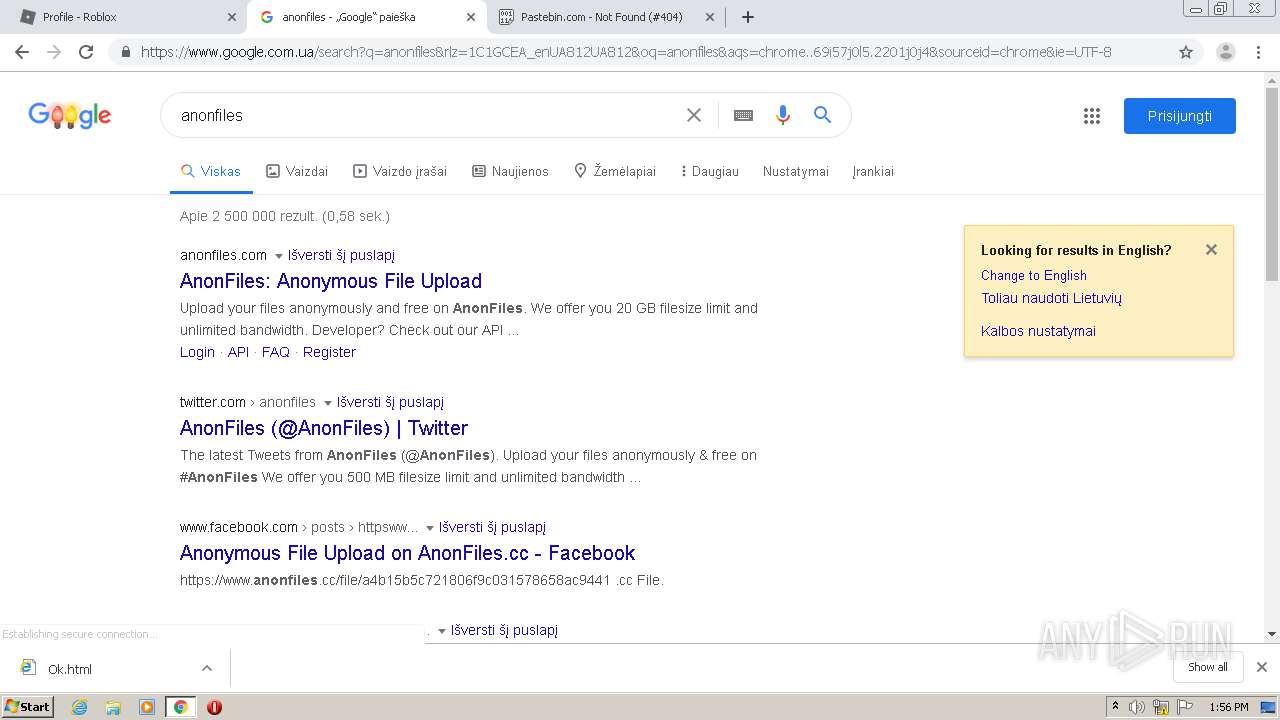The height and width of the screenshot is (720, 1280).
Task: Launch the media player taskbar icon
Action: point(147,707)
